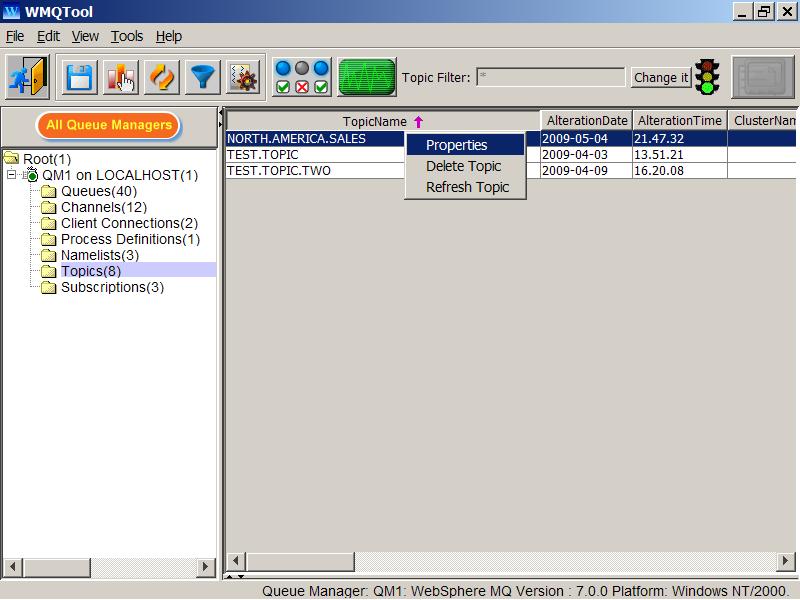Select Client Connections(2) in the tree
The image size is (800, 600).
tap(130, 223)
